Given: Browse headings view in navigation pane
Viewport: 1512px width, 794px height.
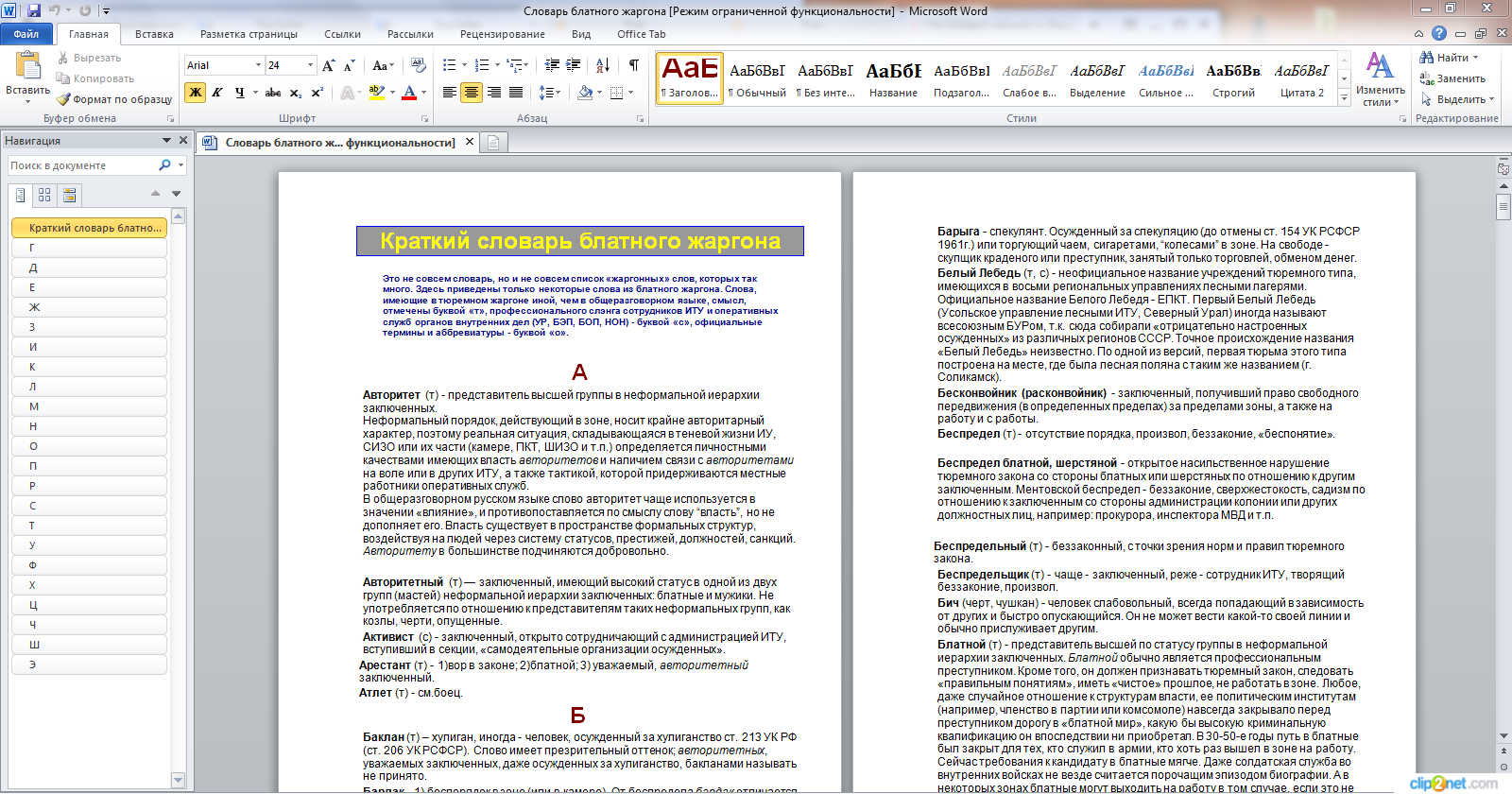Looking at the screenshot, I should (x=21, y=195).
